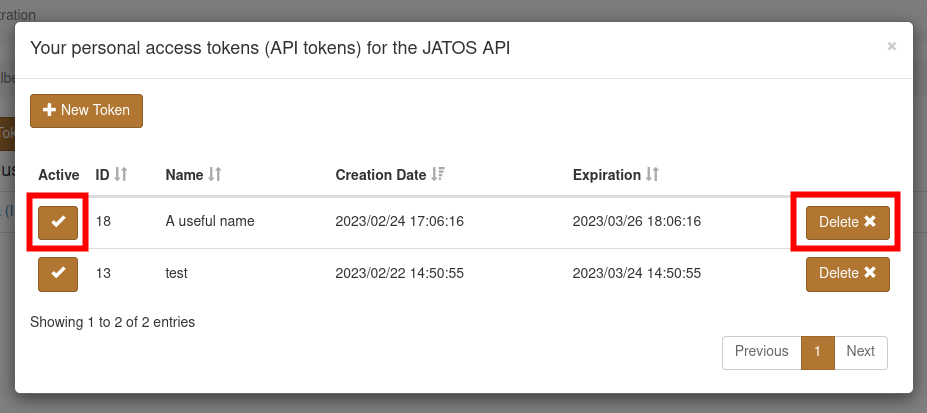Viewport: 927px width, 413px height.
Task: Select the 'A useful name' cell
Action: [x=210, y=222]
